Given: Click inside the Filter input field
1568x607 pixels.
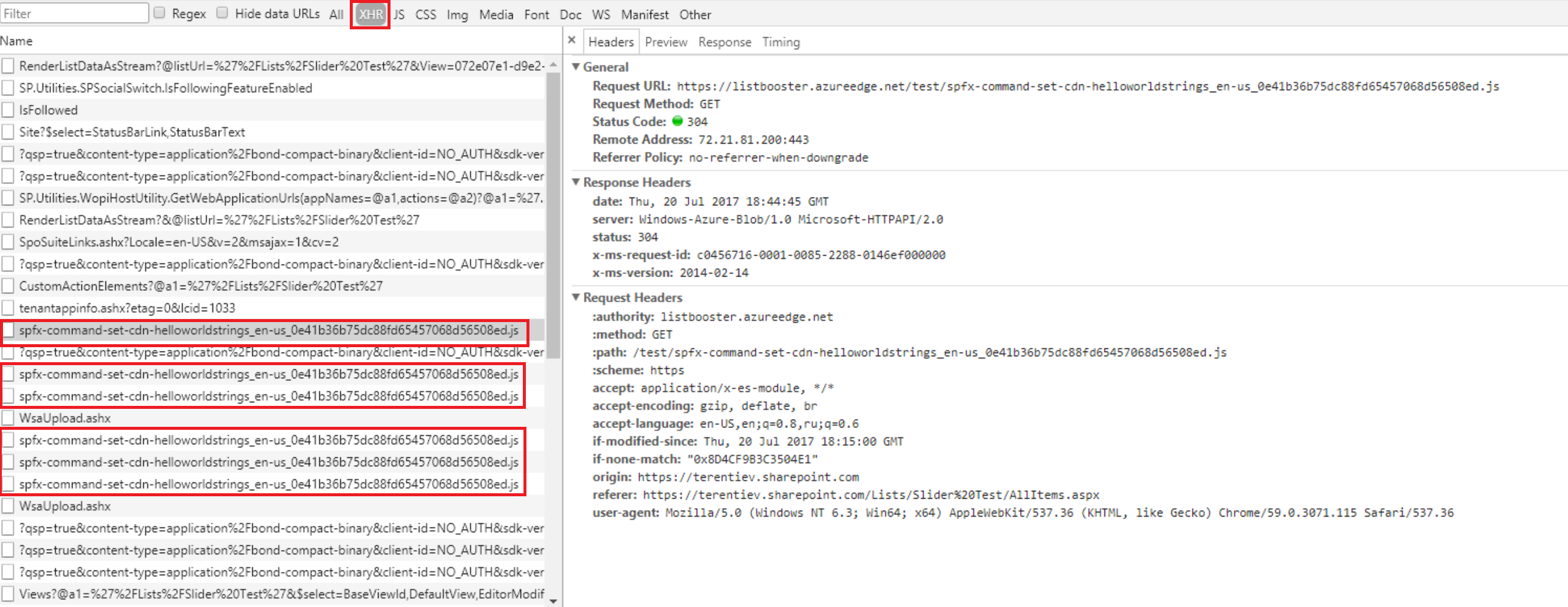Looking at the screenshot, I should pos(74,12).
